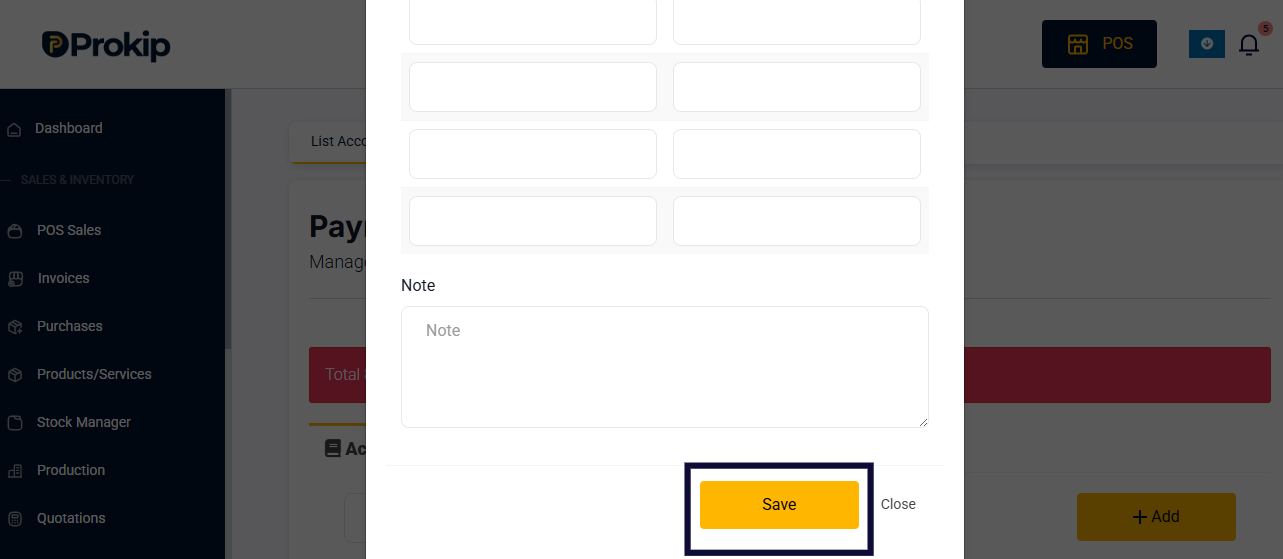
Task: Click the Products/Services cube icon
Action: tap(15, 375)
